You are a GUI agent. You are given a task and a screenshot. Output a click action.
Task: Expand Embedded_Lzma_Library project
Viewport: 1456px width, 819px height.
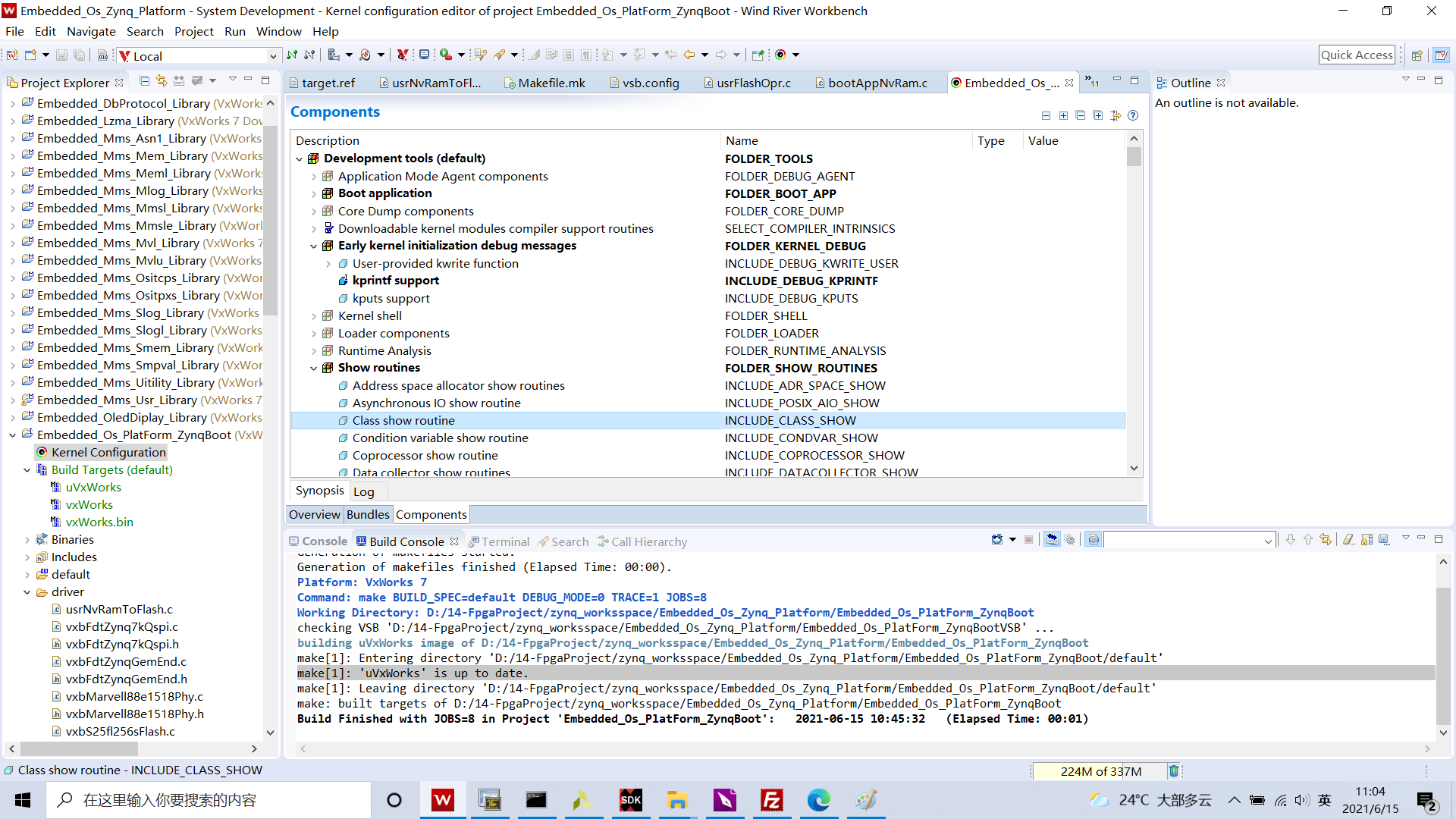click(x=13, y=121)
